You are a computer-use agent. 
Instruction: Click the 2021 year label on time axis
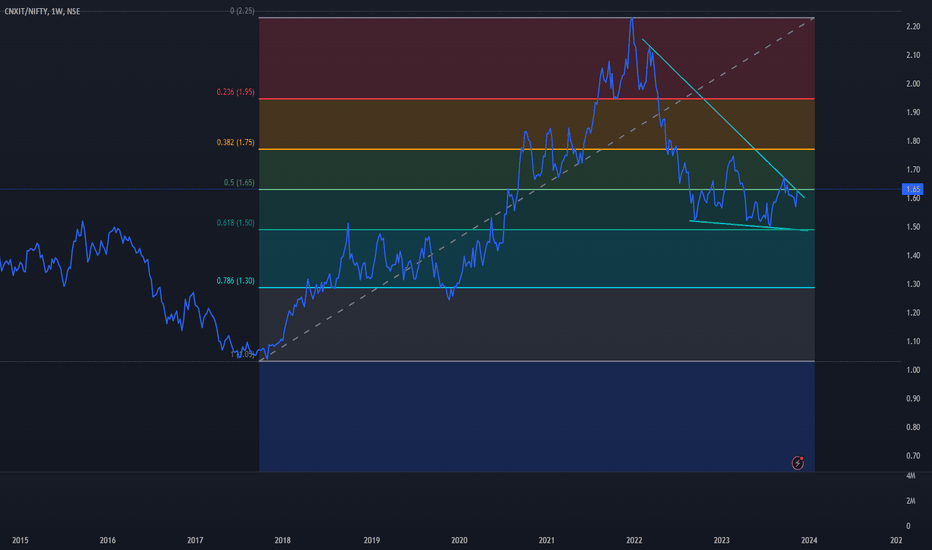tap(547, 540)
